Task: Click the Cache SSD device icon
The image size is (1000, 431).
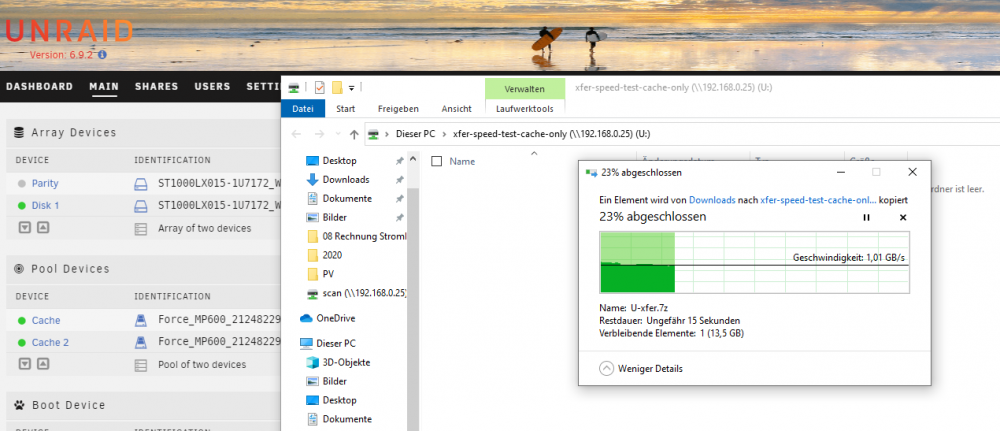Action: click(x=140, y=321)
